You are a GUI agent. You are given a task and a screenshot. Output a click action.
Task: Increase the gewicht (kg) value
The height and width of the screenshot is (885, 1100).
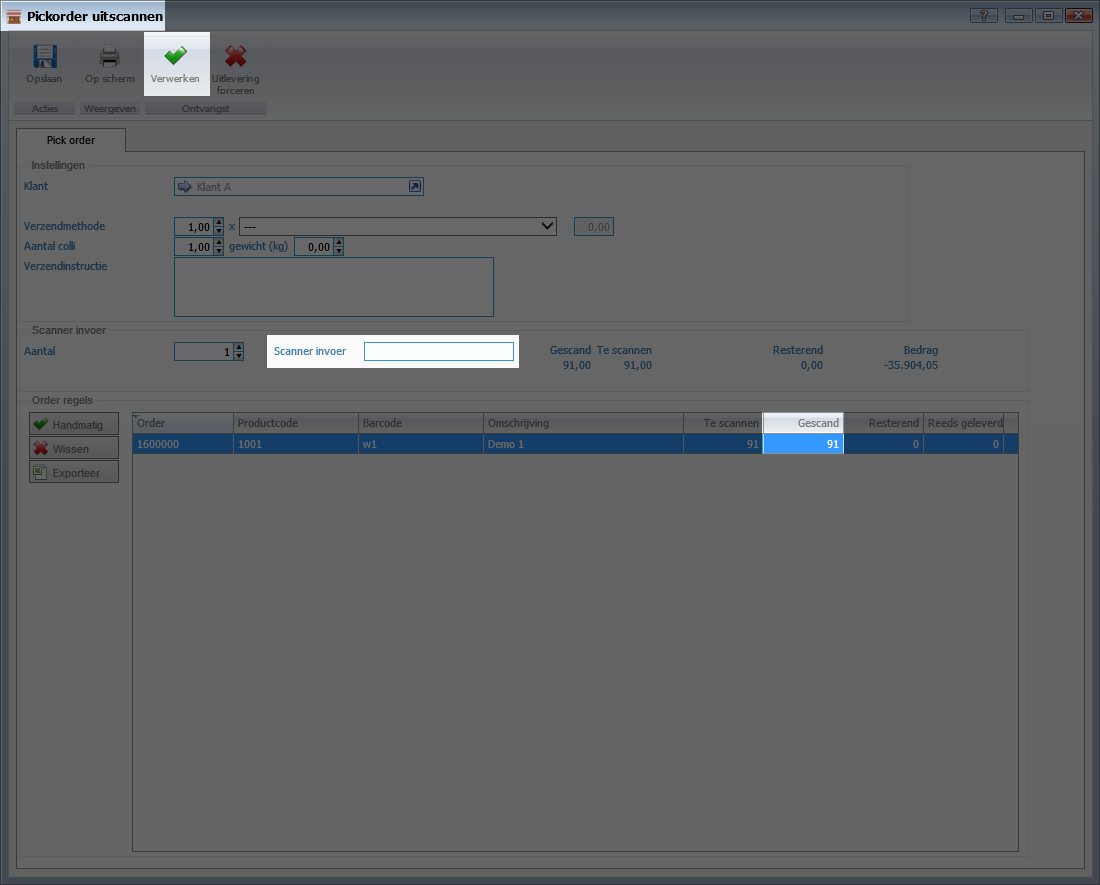338,242
